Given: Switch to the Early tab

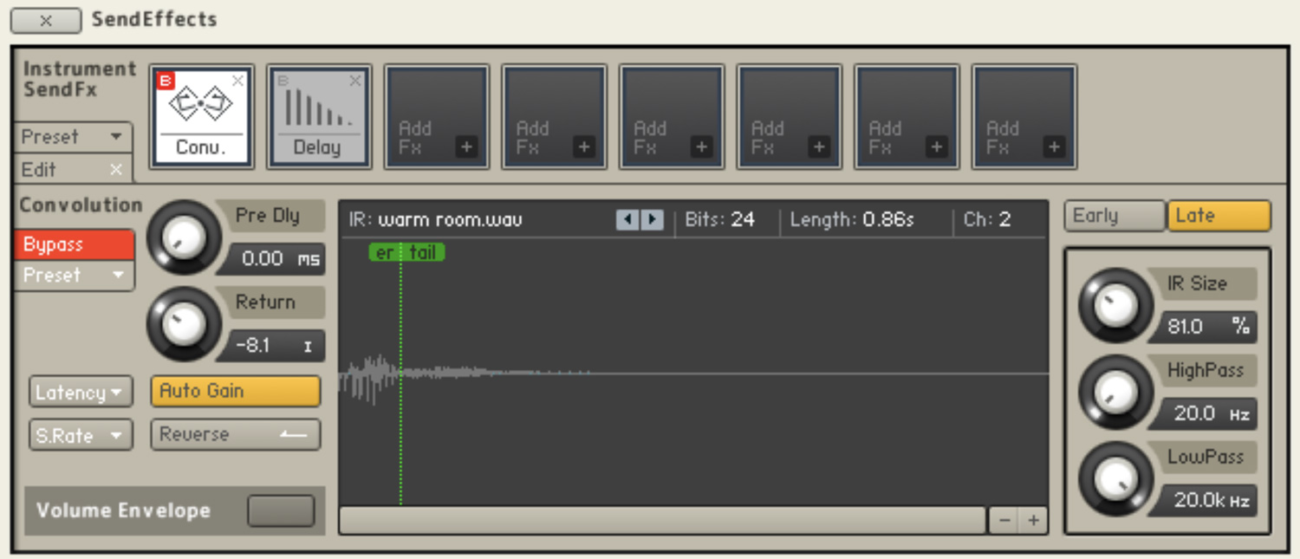Looking at the screenshot, I should (x=1114, y=216).
